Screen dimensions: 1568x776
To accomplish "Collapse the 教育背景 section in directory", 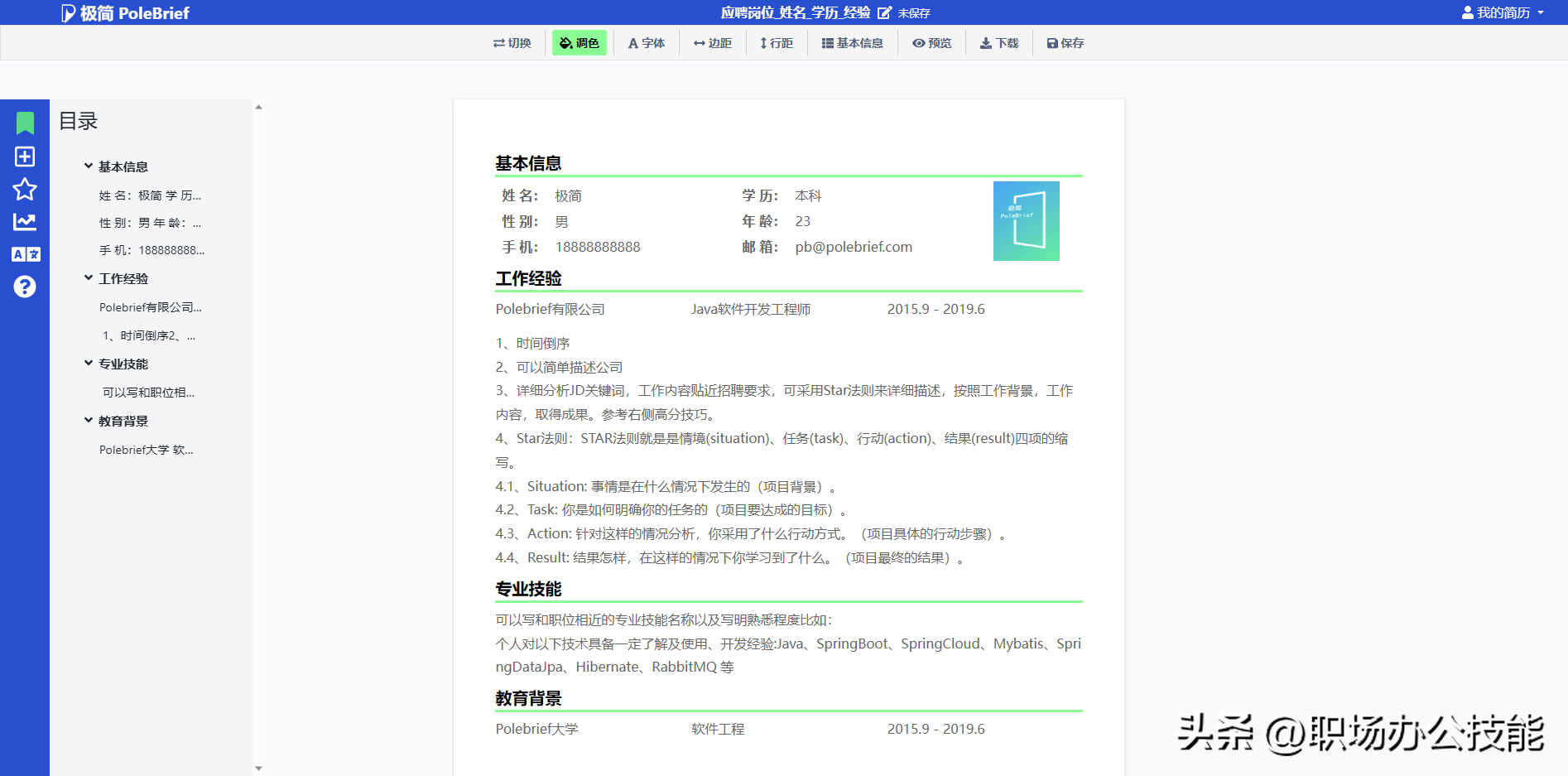I will click(x=88, y=420).
